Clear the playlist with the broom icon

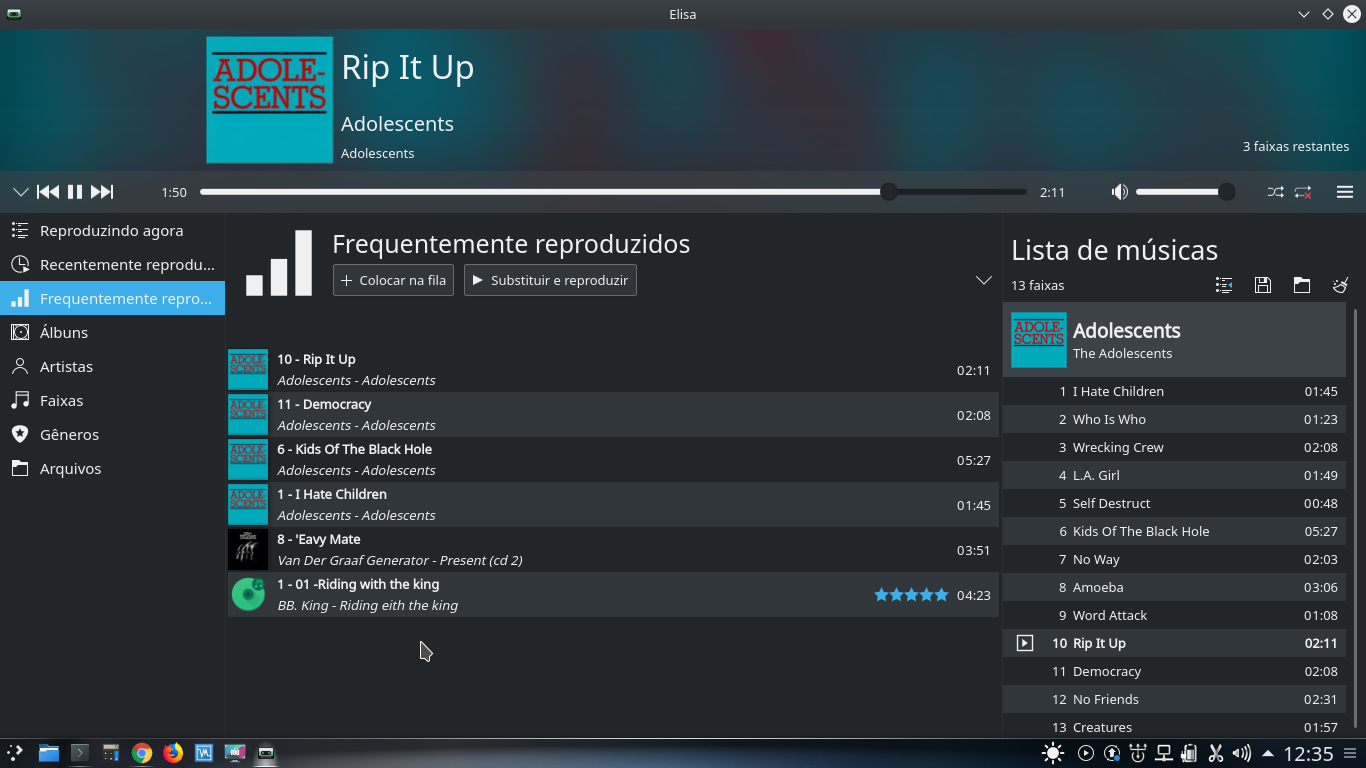click(x=1340, y=285)
